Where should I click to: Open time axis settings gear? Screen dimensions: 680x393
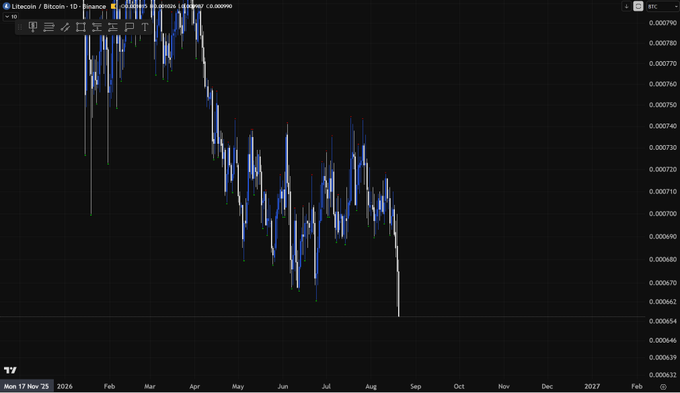coord(663,386)
